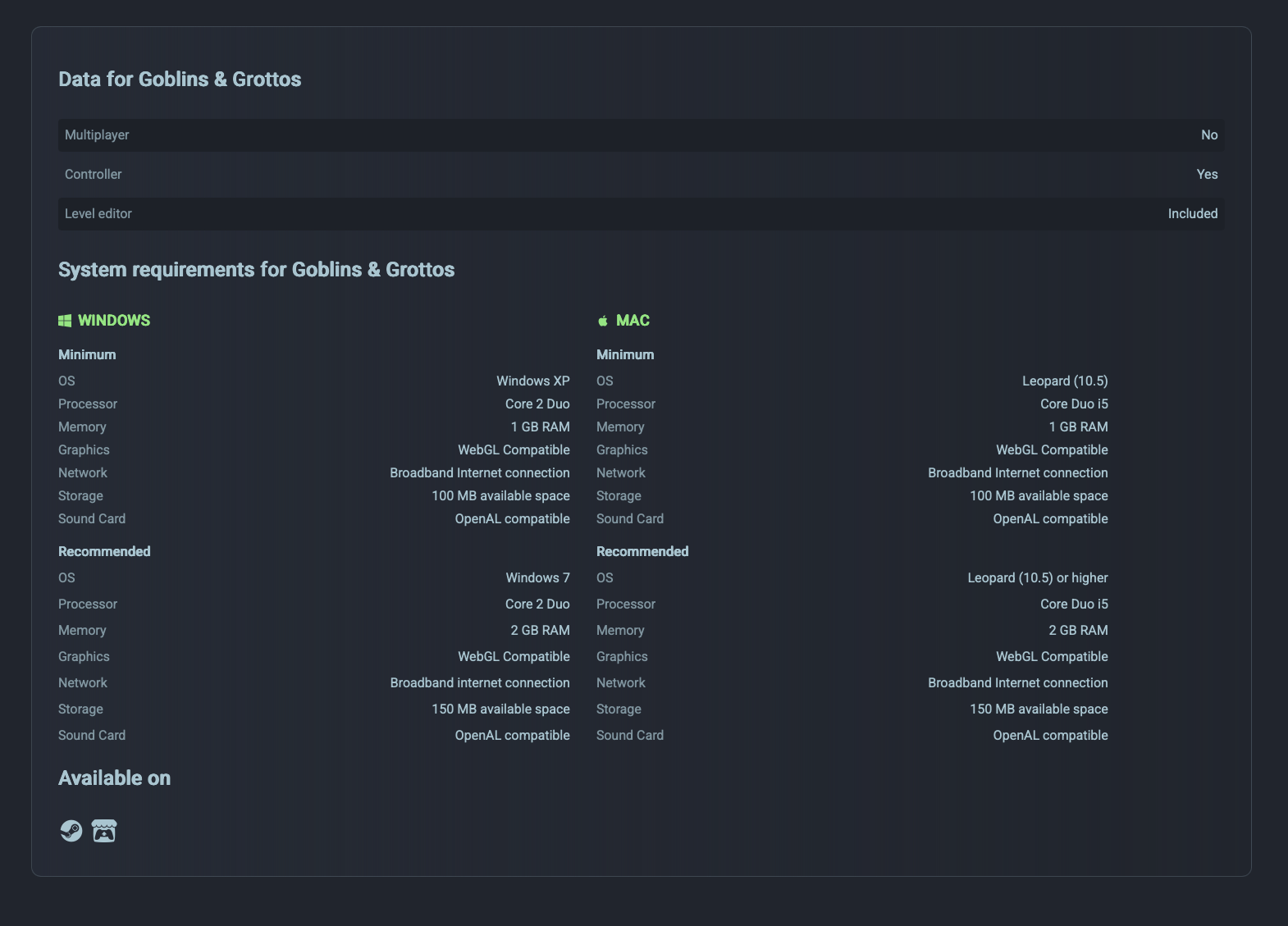The width and height of the screenshot is (1288, 926).
Task: Click Windows recommended '2 GB RAM' value
Action: point(540,630)
